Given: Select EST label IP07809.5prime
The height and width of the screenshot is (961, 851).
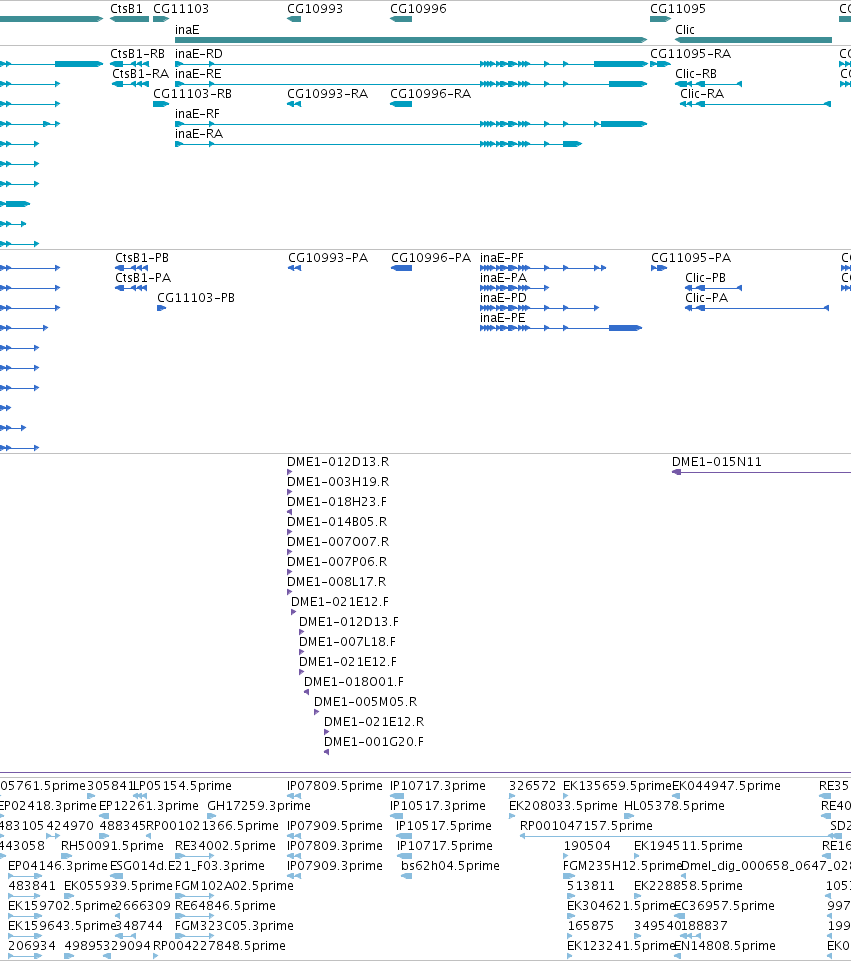Looking at the screenshot, I should tap(335, 786).
